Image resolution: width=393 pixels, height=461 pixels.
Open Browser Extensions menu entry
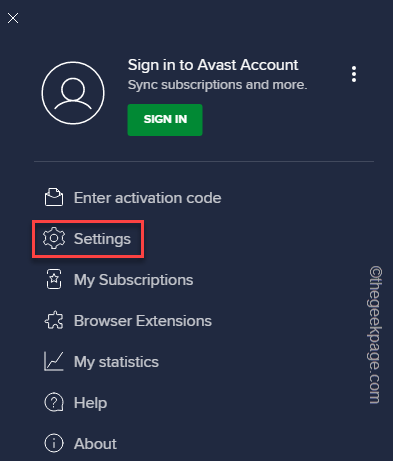coord(143,321)
